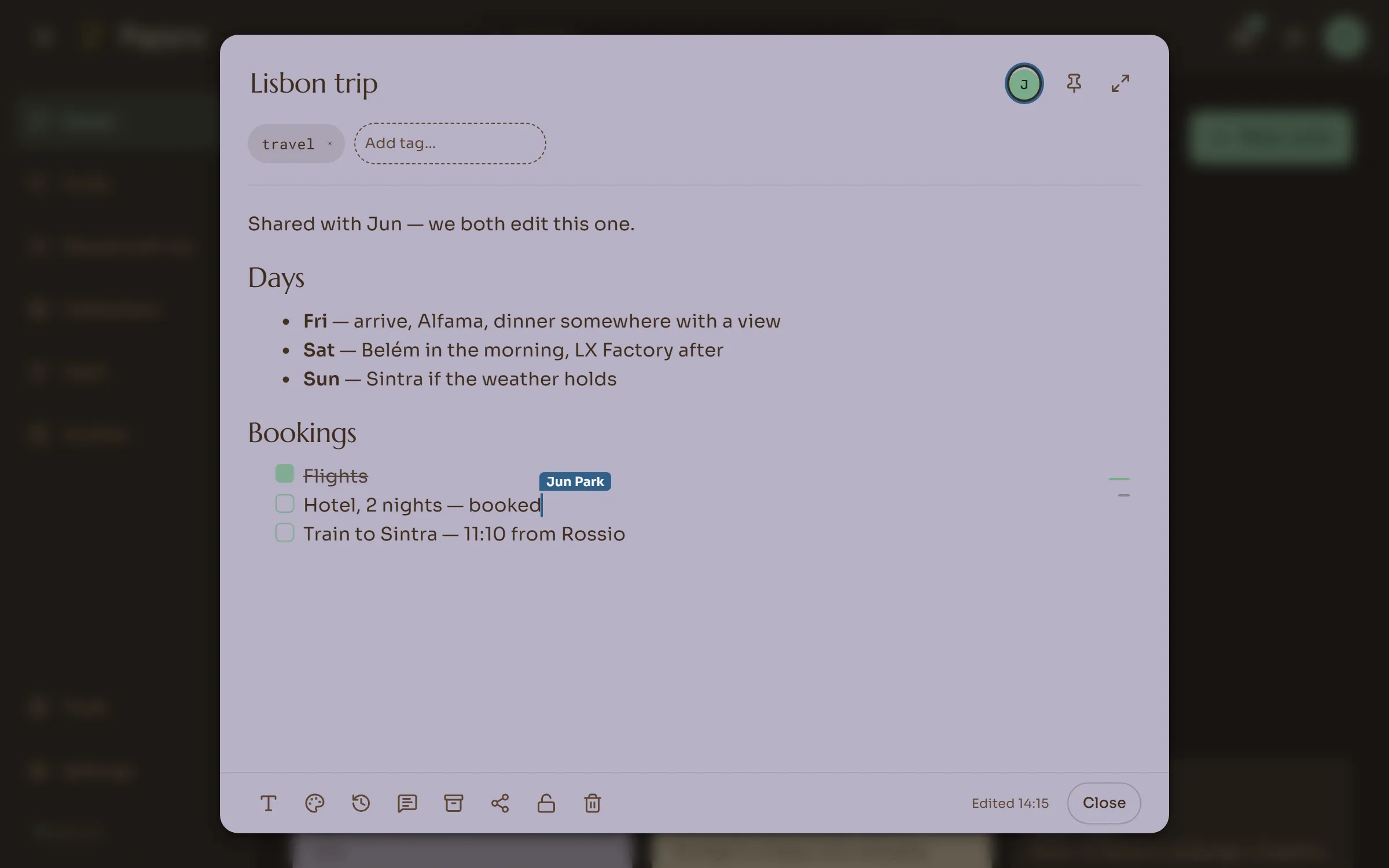Toggle the note lock icon

coord(546,803)
